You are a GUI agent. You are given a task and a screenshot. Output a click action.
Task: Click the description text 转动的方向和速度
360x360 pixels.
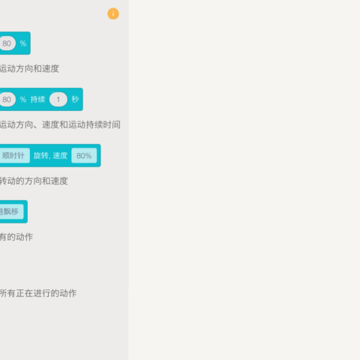pyautogui.click(x=34, y=181)
